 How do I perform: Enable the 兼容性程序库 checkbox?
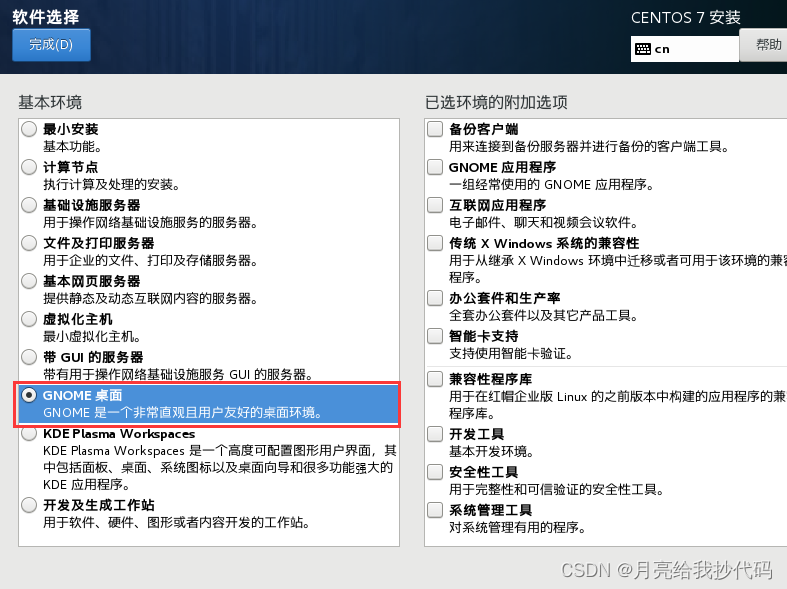point(435,379)
